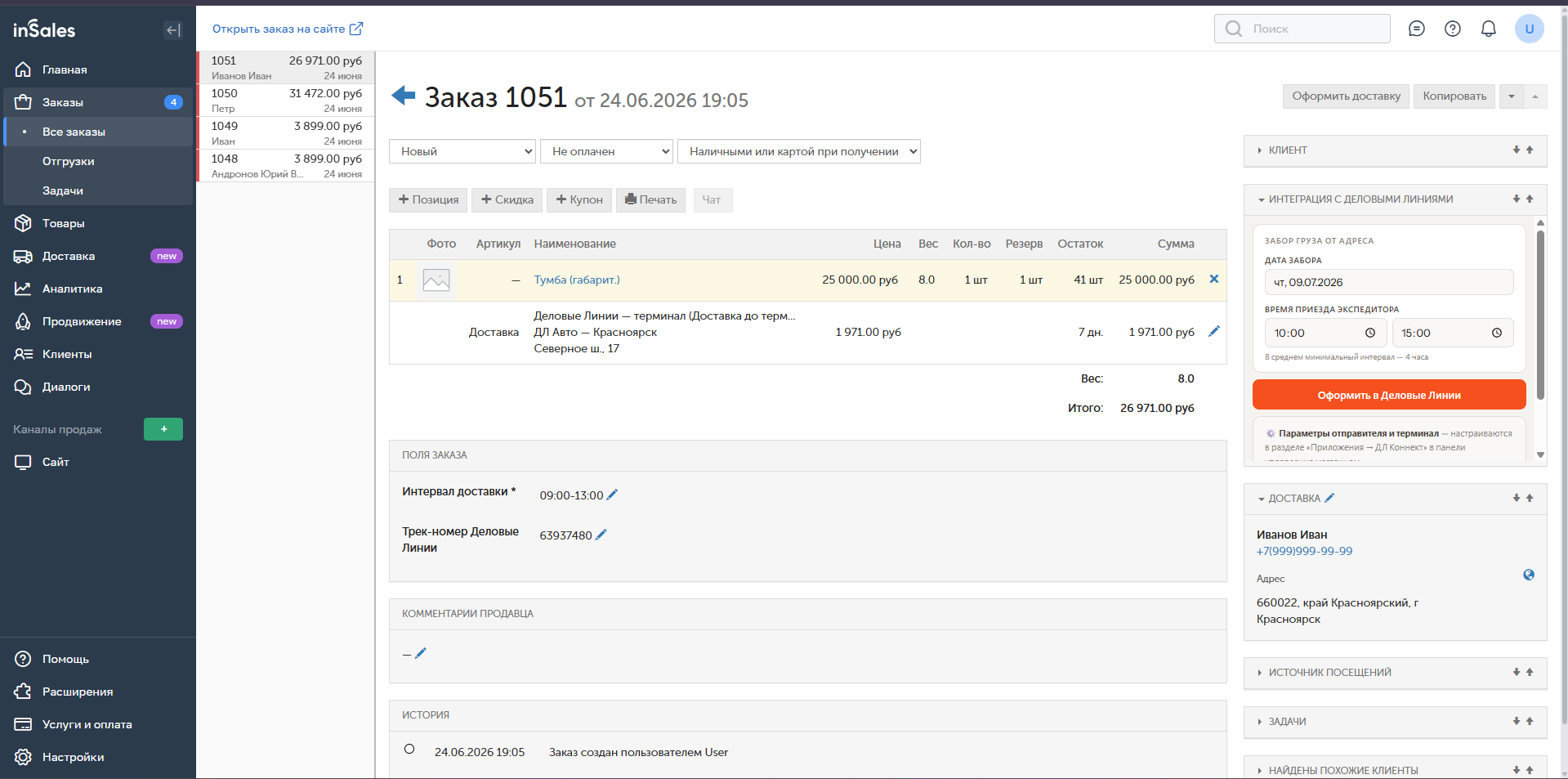Viewport: 1568px width, 779px height.
Task: Click Оформить доставку button
Action: coord(1346,96)
